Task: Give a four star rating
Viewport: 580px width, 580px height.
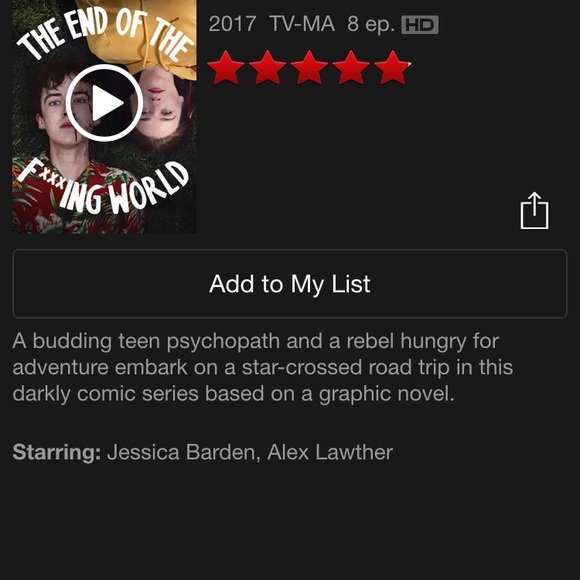Action: pyautogui.click(x=351, y=68)
